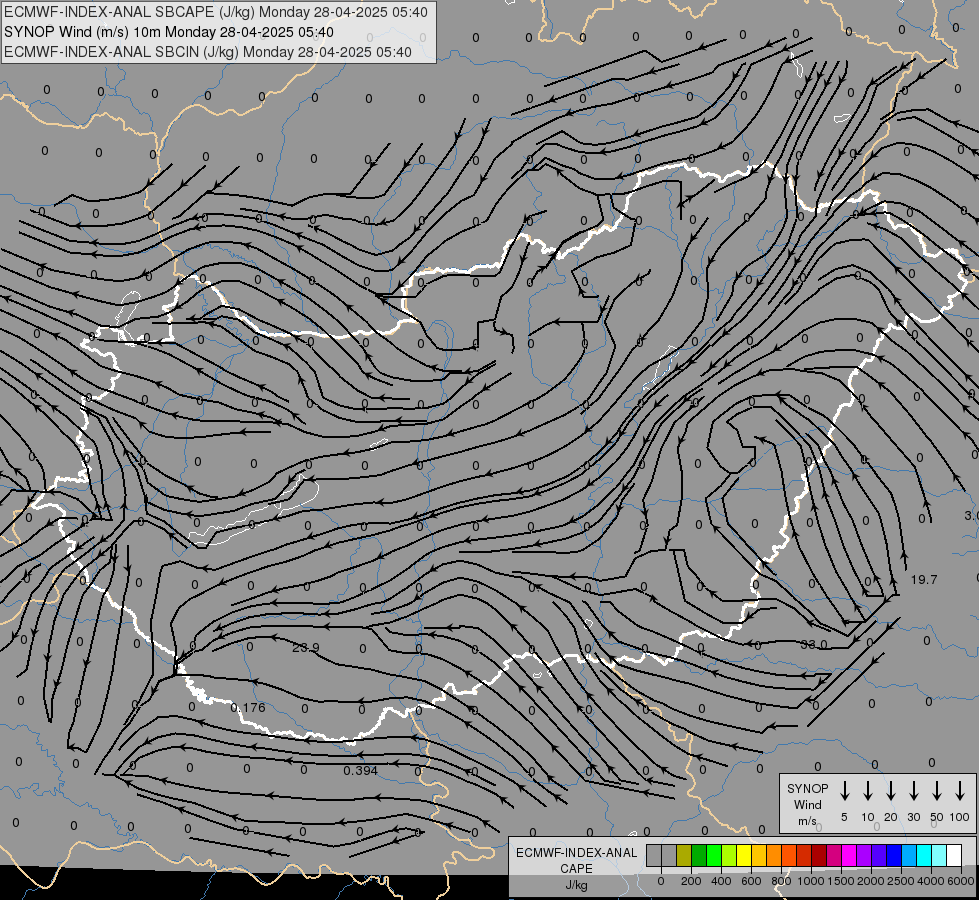Select the bright green swatch before 400

point(714,855)
